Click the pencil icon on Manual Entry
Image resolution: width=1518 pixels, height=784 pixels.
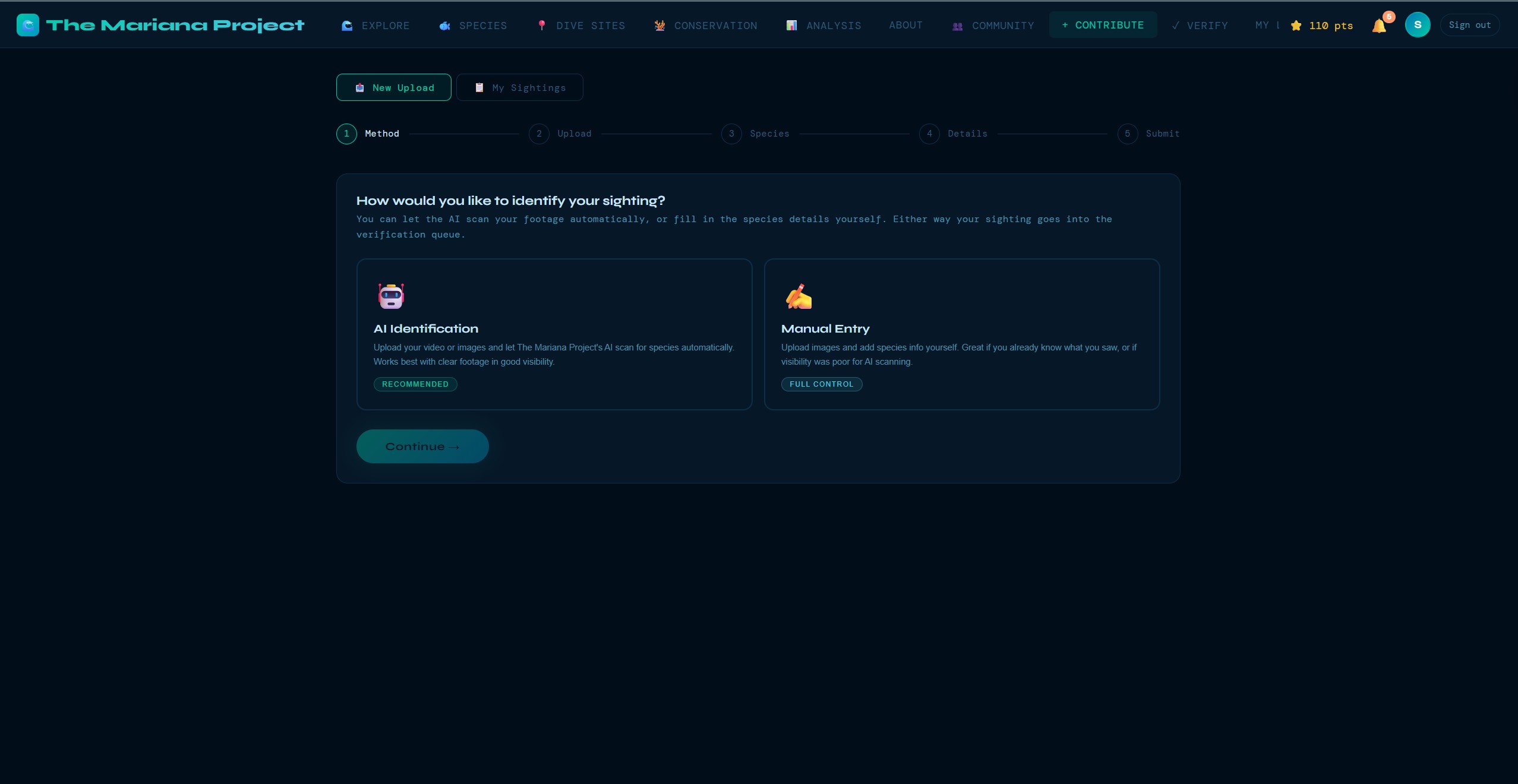798,296
